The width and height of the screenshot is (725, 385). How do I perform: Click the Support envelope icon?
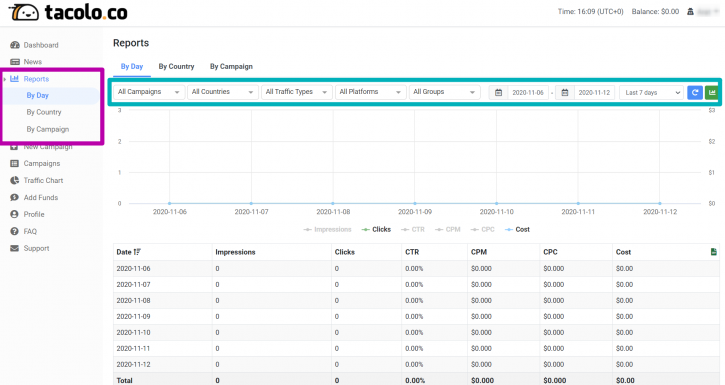[15, 248]
